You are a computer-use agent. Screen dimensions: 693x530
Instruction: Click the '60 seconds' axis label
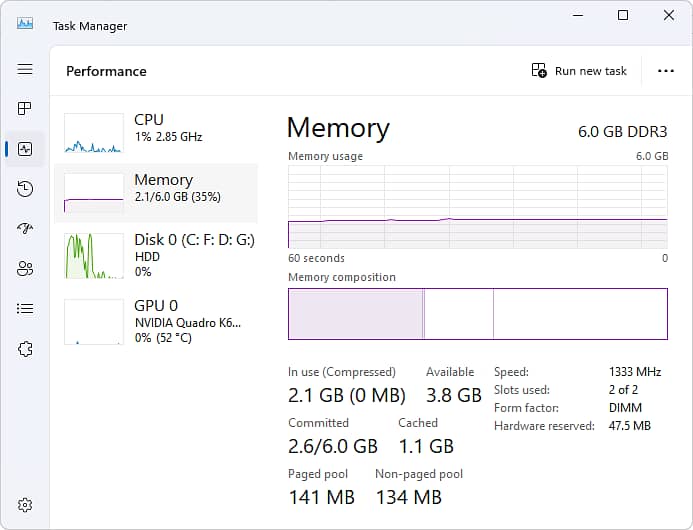pos(316,258)
